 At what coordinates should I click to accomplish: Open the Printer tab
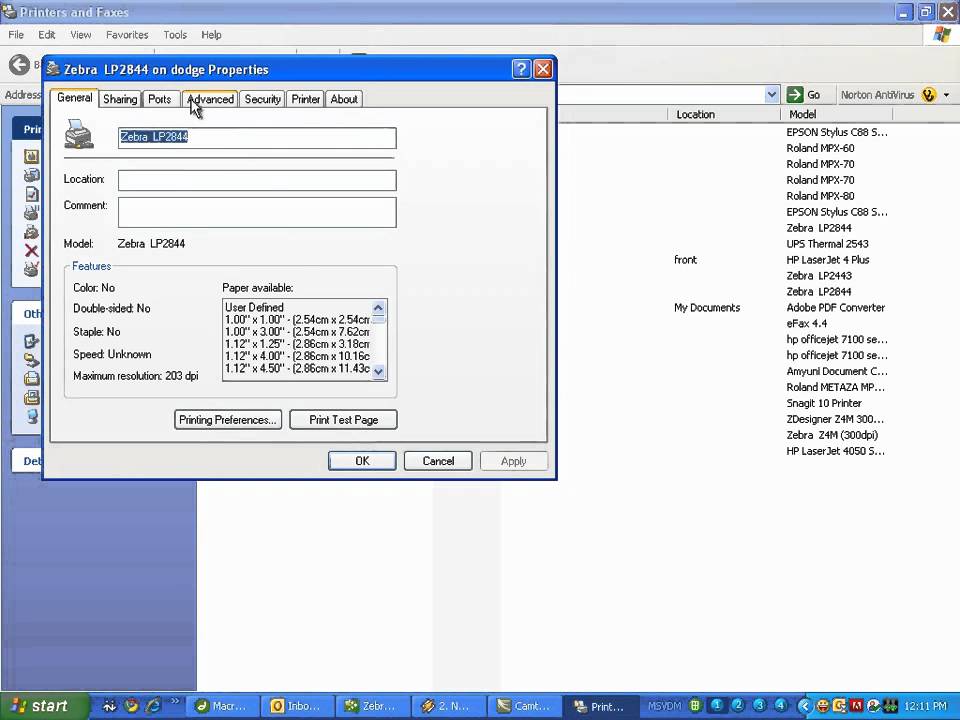point(306,99)
